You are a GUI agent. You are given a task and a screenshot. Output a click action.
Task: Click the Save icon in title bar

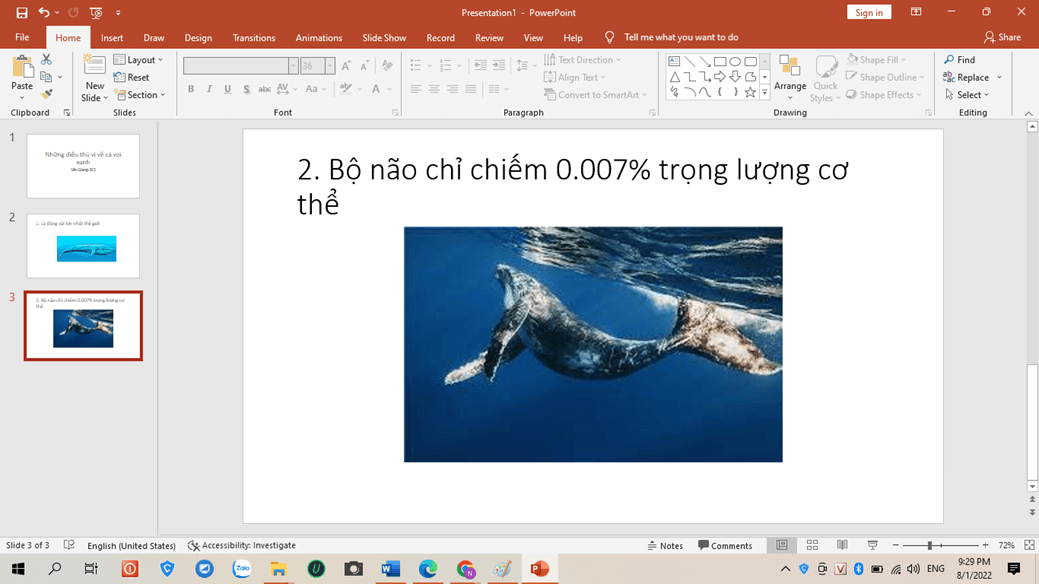tap(21, 13)
